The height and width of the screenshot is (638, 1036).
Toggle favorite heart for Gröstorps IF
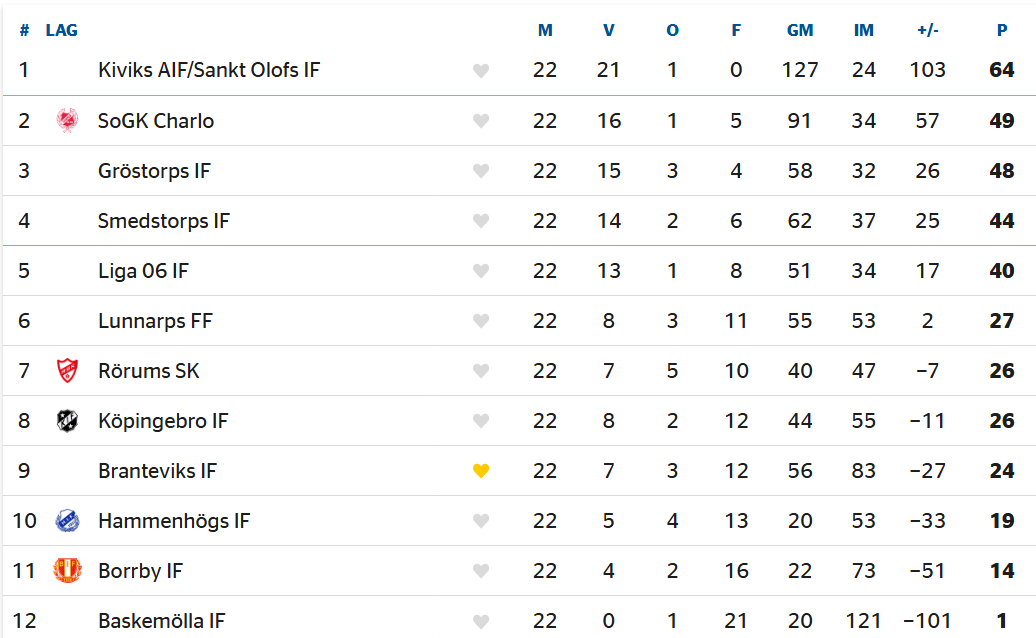coord(481,170)
